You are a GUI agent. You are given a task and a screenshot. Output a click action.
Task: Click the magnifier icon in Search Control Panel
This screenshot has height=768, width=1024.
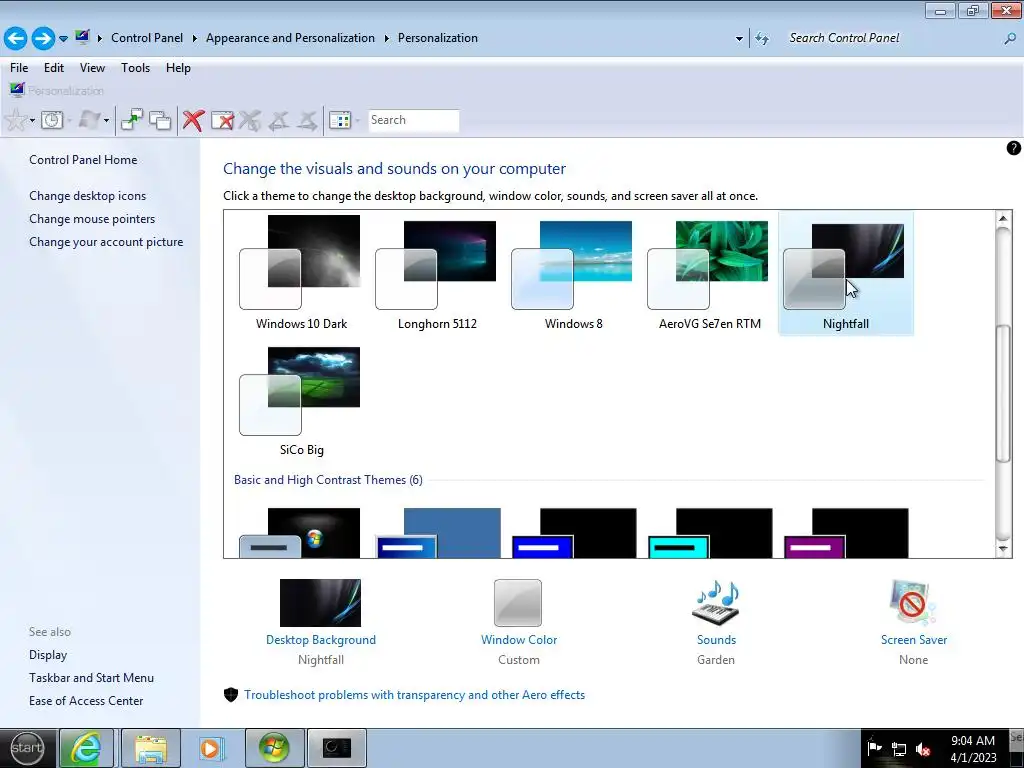click(x=1010, y=39)
